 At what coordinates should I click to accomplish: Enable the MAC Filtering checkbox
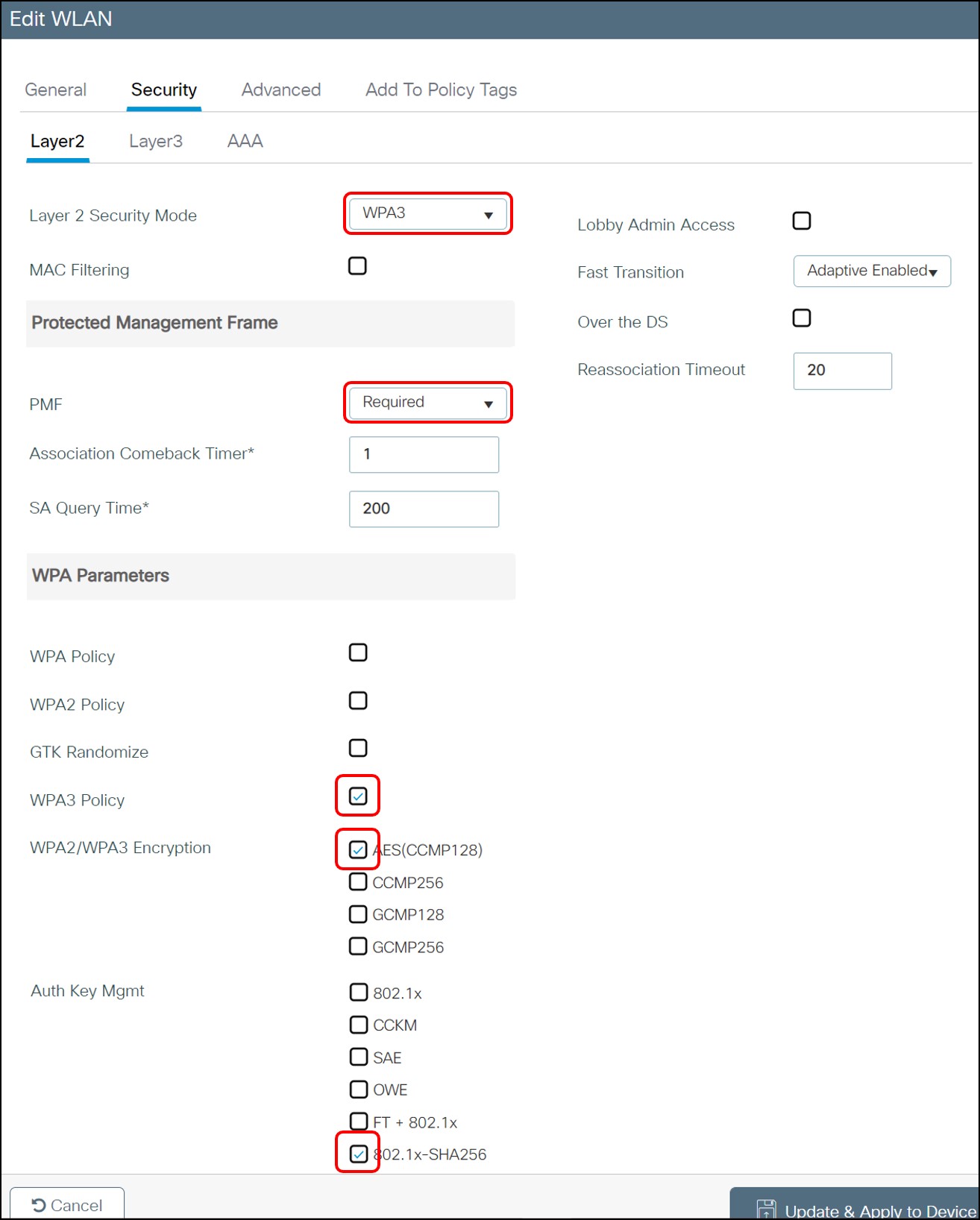pos(357,265)
